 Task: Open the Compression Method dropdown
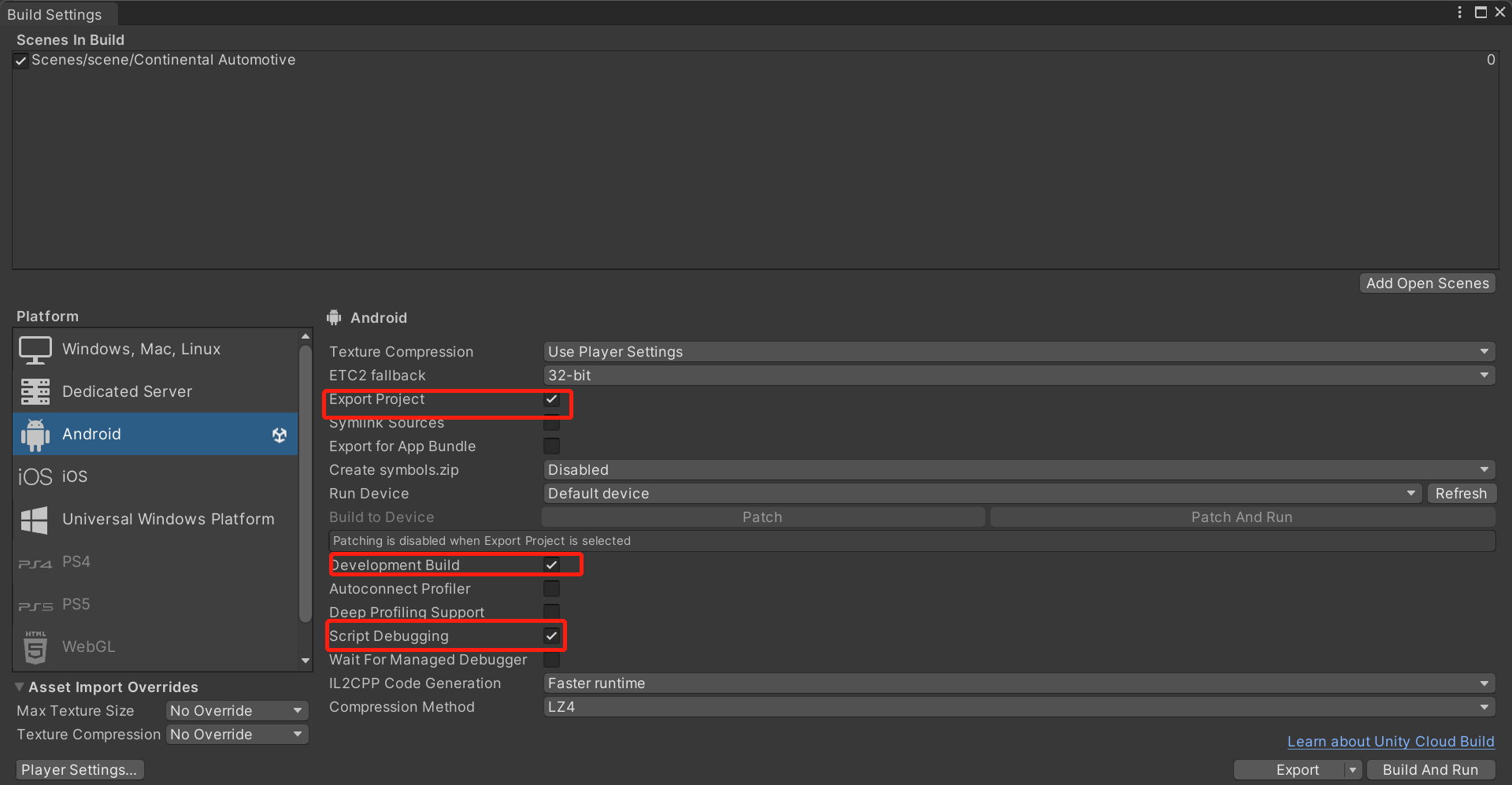(x=1019, y=707)
